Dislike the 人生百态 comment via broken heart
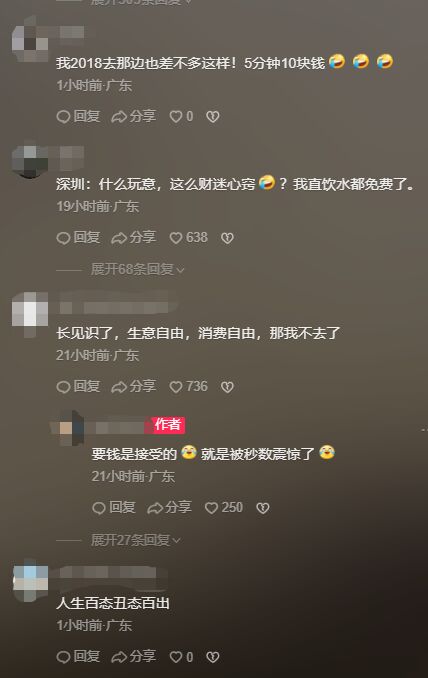The width and height of the screenshot is (428, 678). pyautogui.click(x=213, y=657)
